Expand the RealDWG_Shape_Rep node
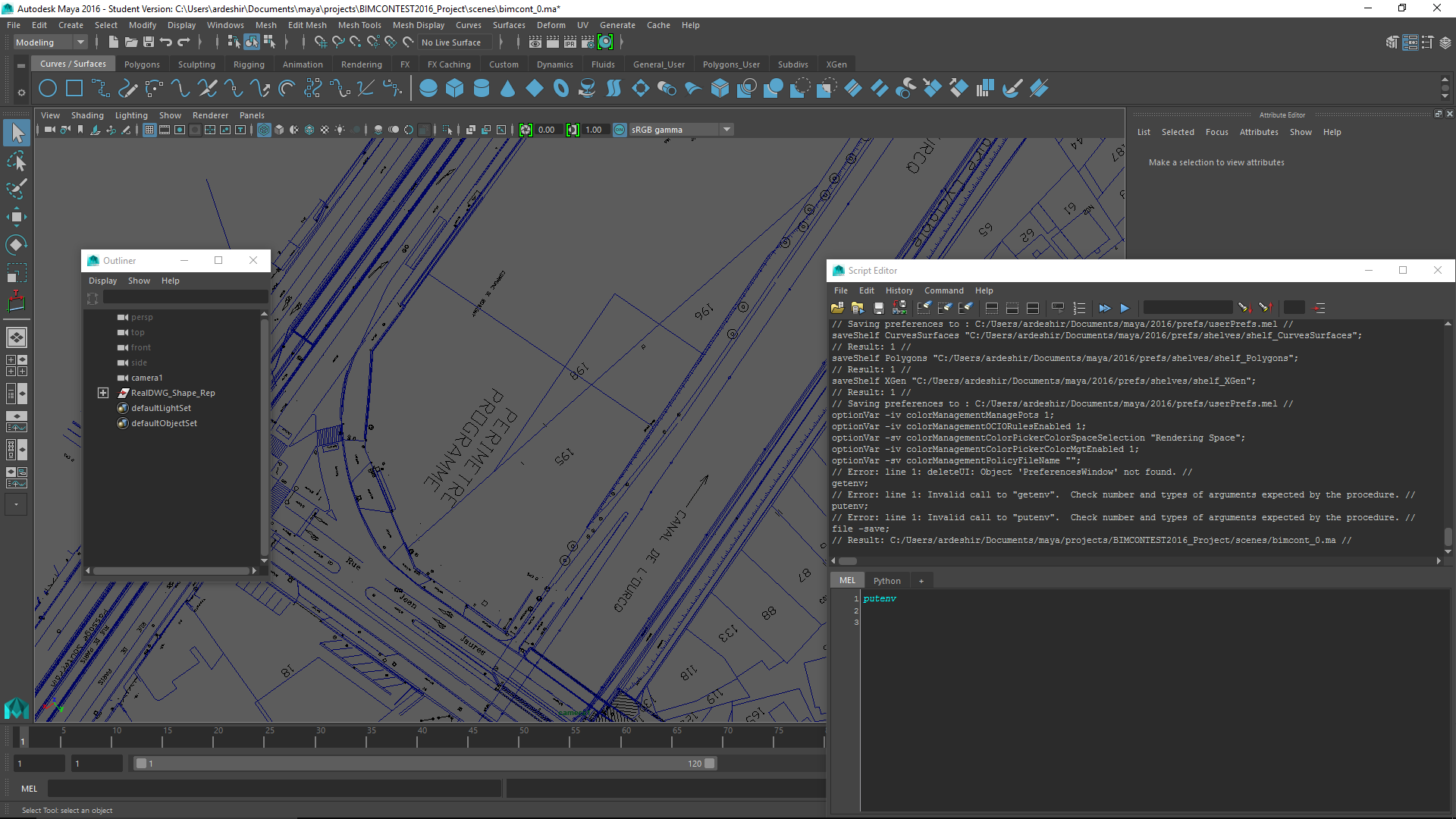The height and width of the screenshot is (819, 1456). (x=103, y=393)
